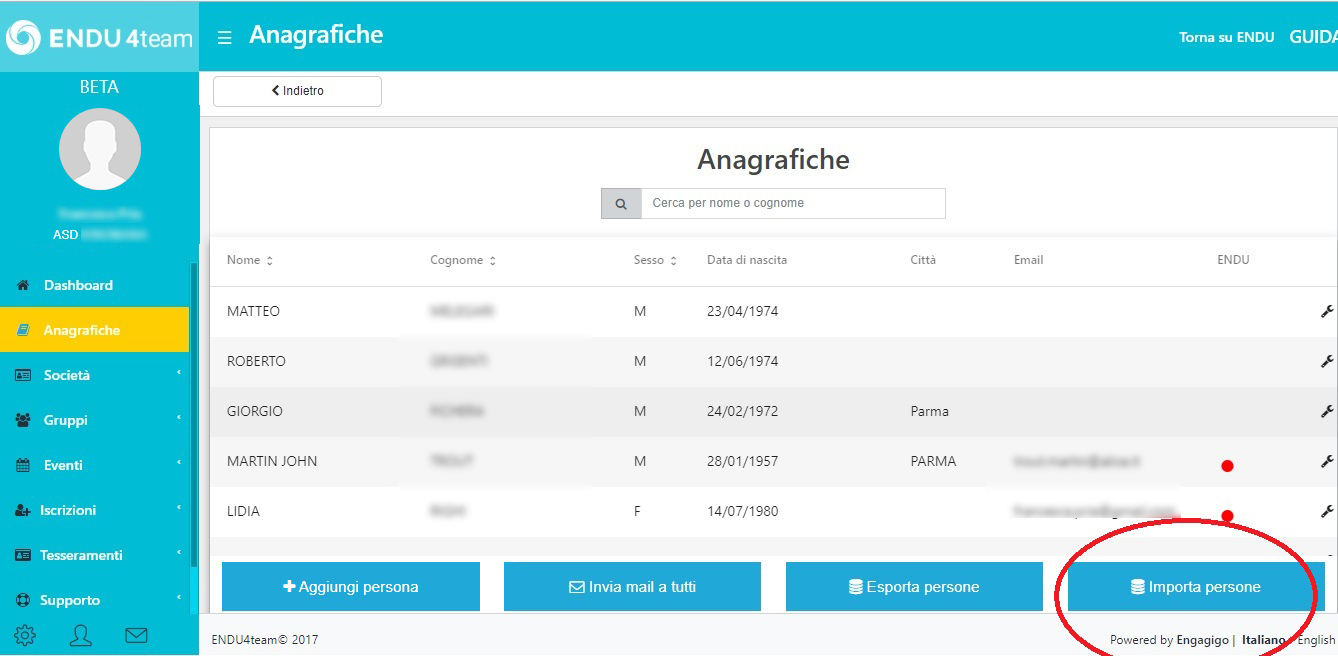The height and width of the screenshot is (656, 1338).
Task: Click city cell Parma in GIORGIO row
Action: click(x=930, y=411)
